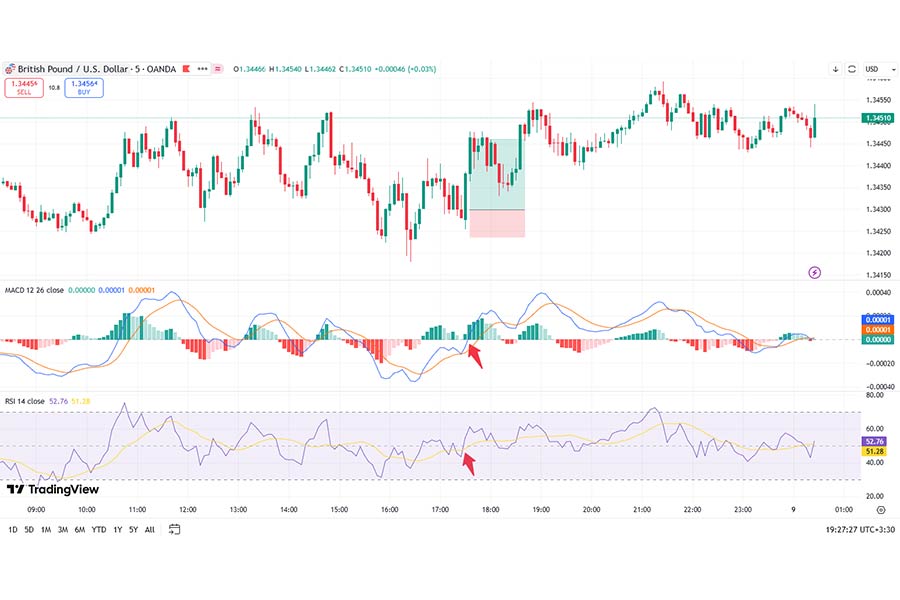Click the British flag symbol logo icon
Viewport: 900px width, 600px height.
point(10,69)
